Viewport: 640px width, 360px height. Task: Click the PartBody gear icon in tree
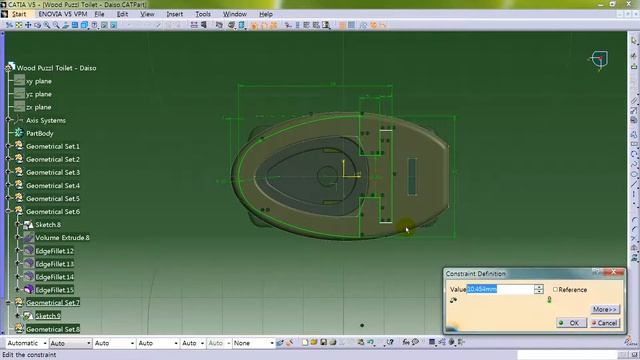click(18, 133)
